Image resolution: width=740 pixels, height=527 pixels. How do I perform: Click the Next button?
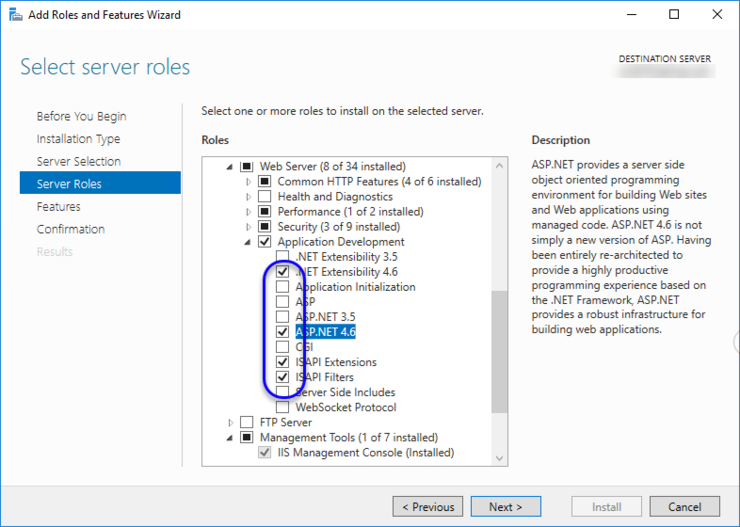[x=505, y=507]
